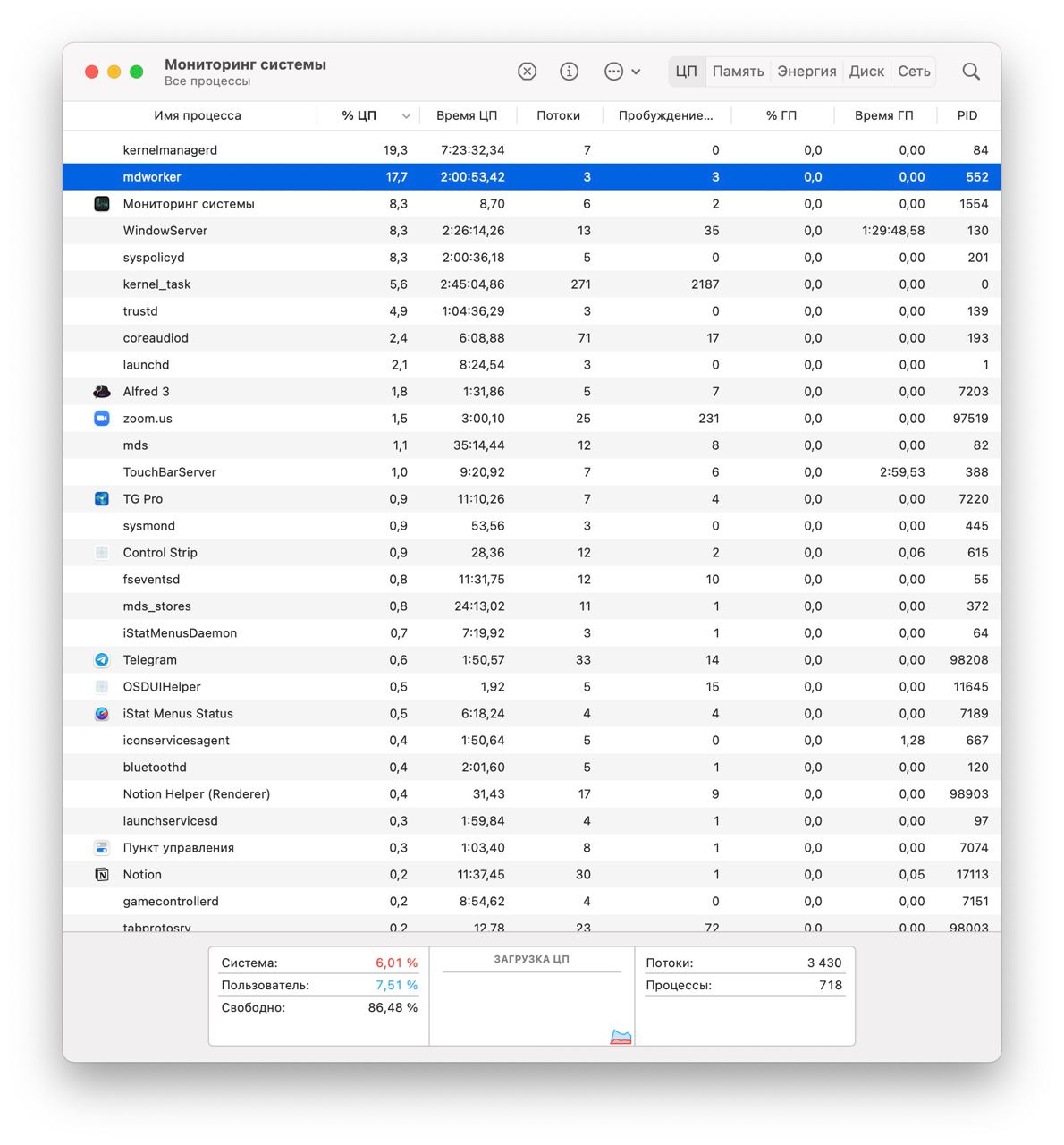Click the search magnifier icon
This screenshot has width=1064, height=1145.
point(971,72)
